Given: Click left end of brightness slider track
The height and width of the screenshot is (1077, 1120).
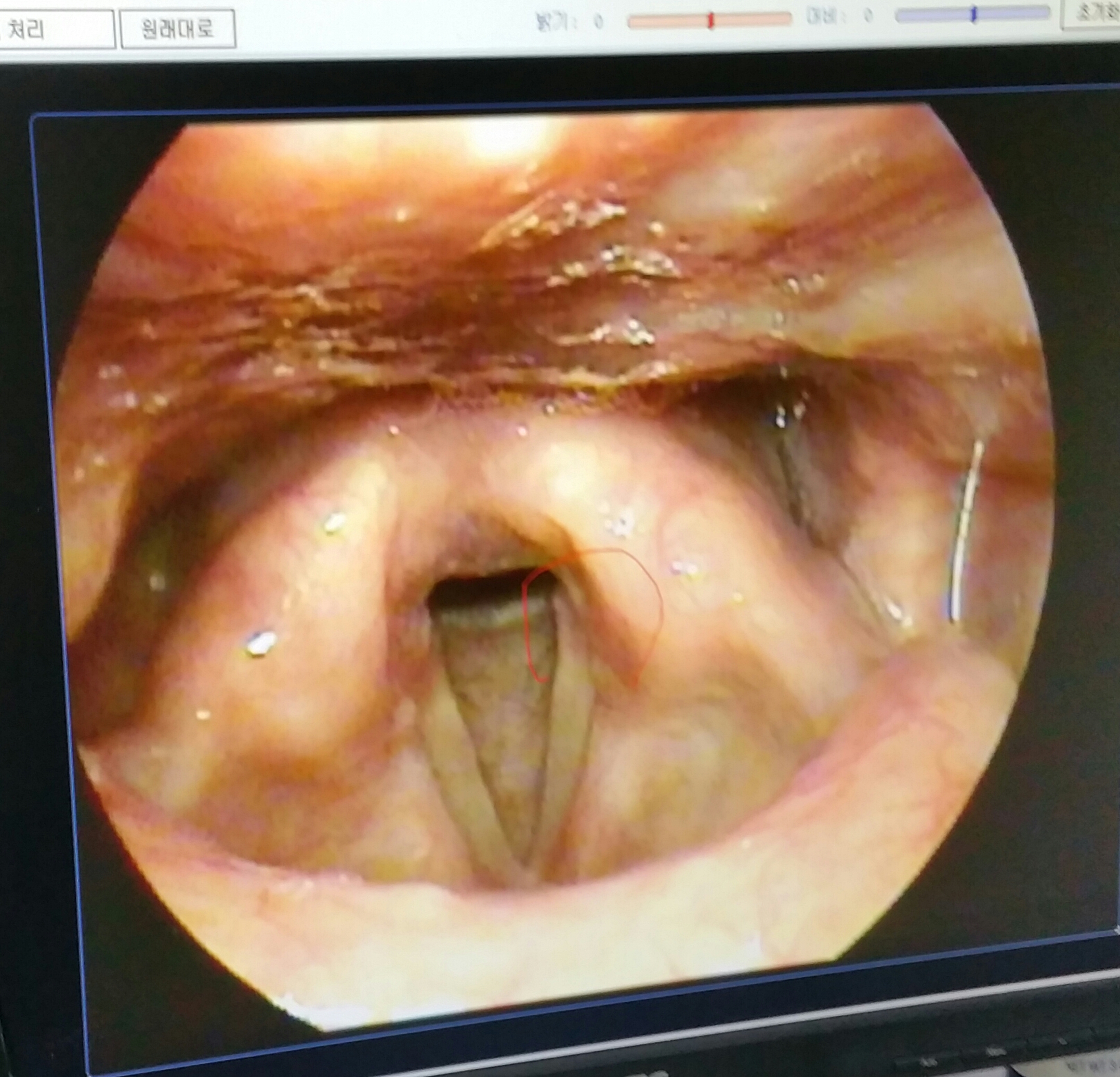Looking at the screenshot, I should [x=632, y=22].
